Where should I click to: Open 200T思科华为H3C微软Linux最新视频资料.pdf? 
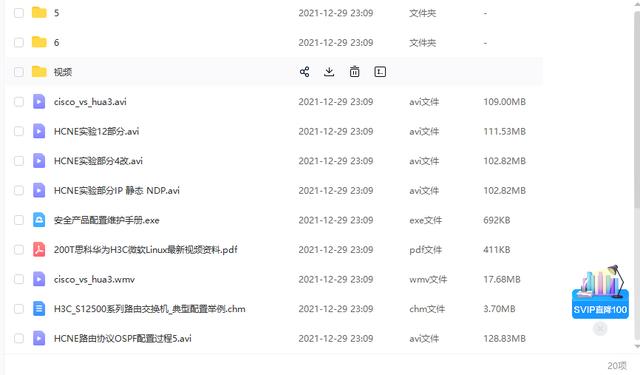146,250
